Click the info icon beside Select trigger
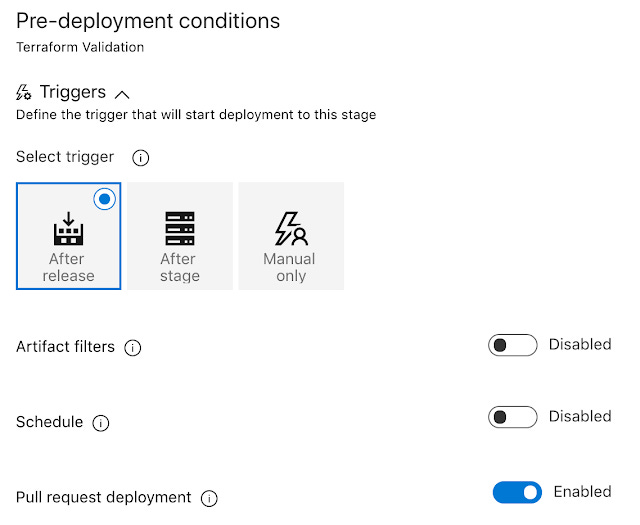This screenshot has width=640, height=525. tap(141, 158)
